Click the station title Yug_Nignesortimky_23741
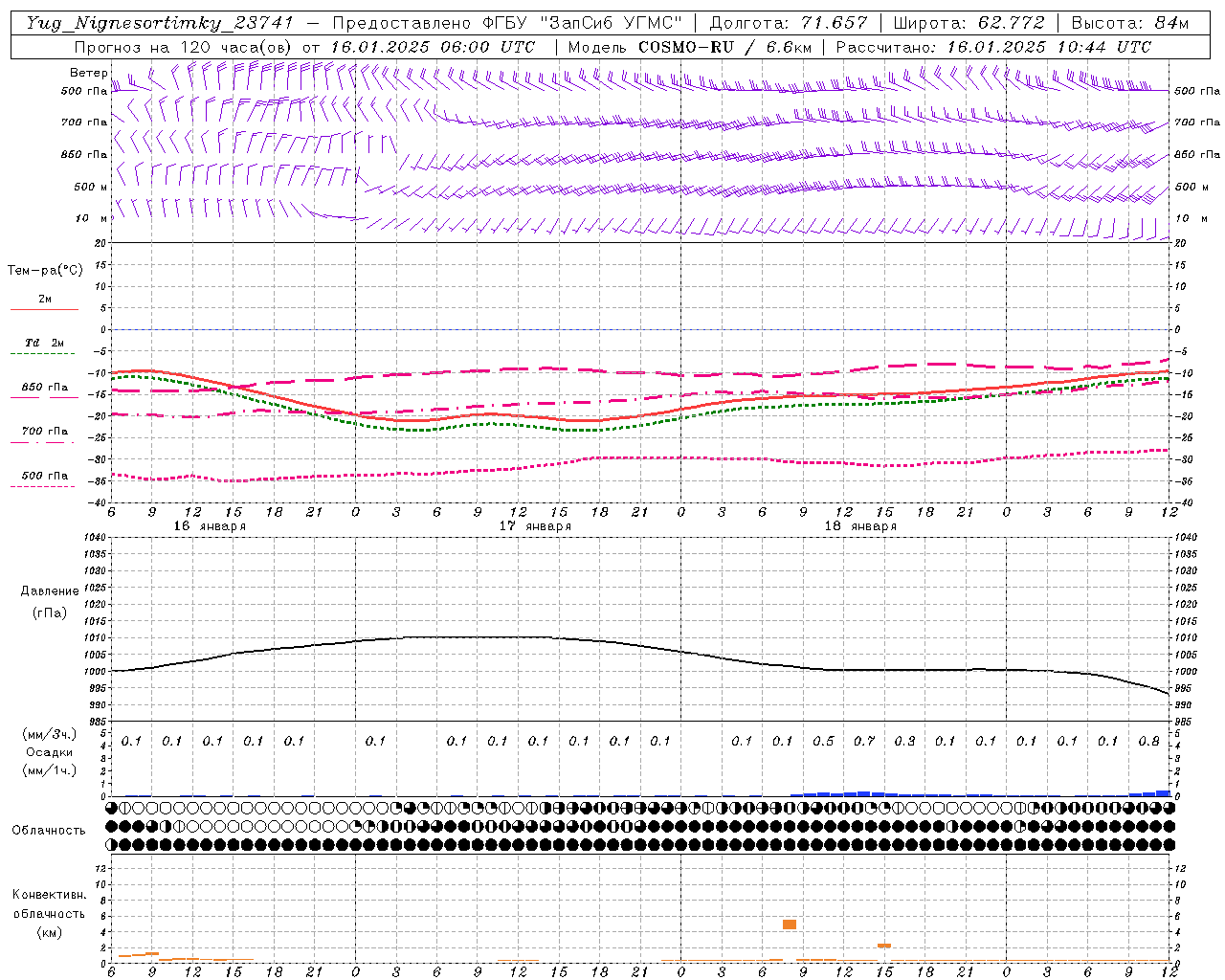The width and height of the screenshot is (1225, 980). (159, 23)
